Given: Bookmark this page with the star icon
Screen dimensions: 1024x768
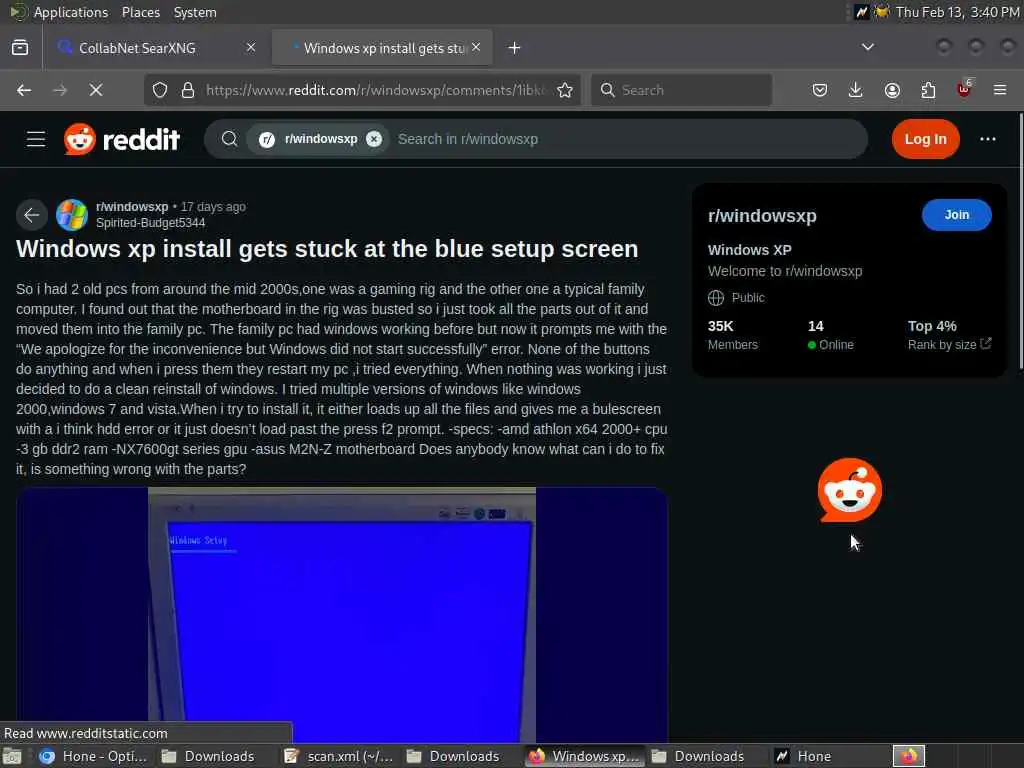Looking at the screenshot, I should 565,90.
